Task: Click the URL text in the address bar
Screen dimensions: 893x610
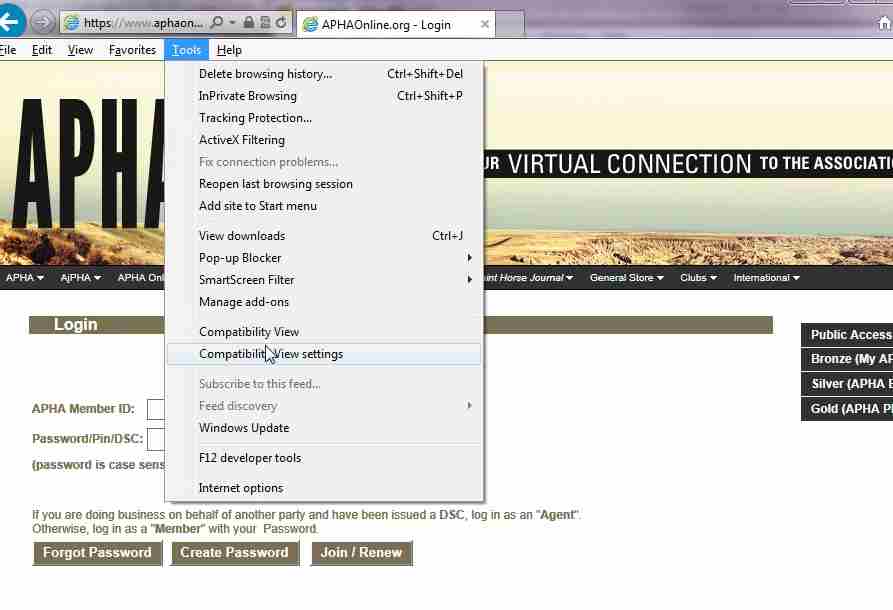Action: tap(143, 23)
